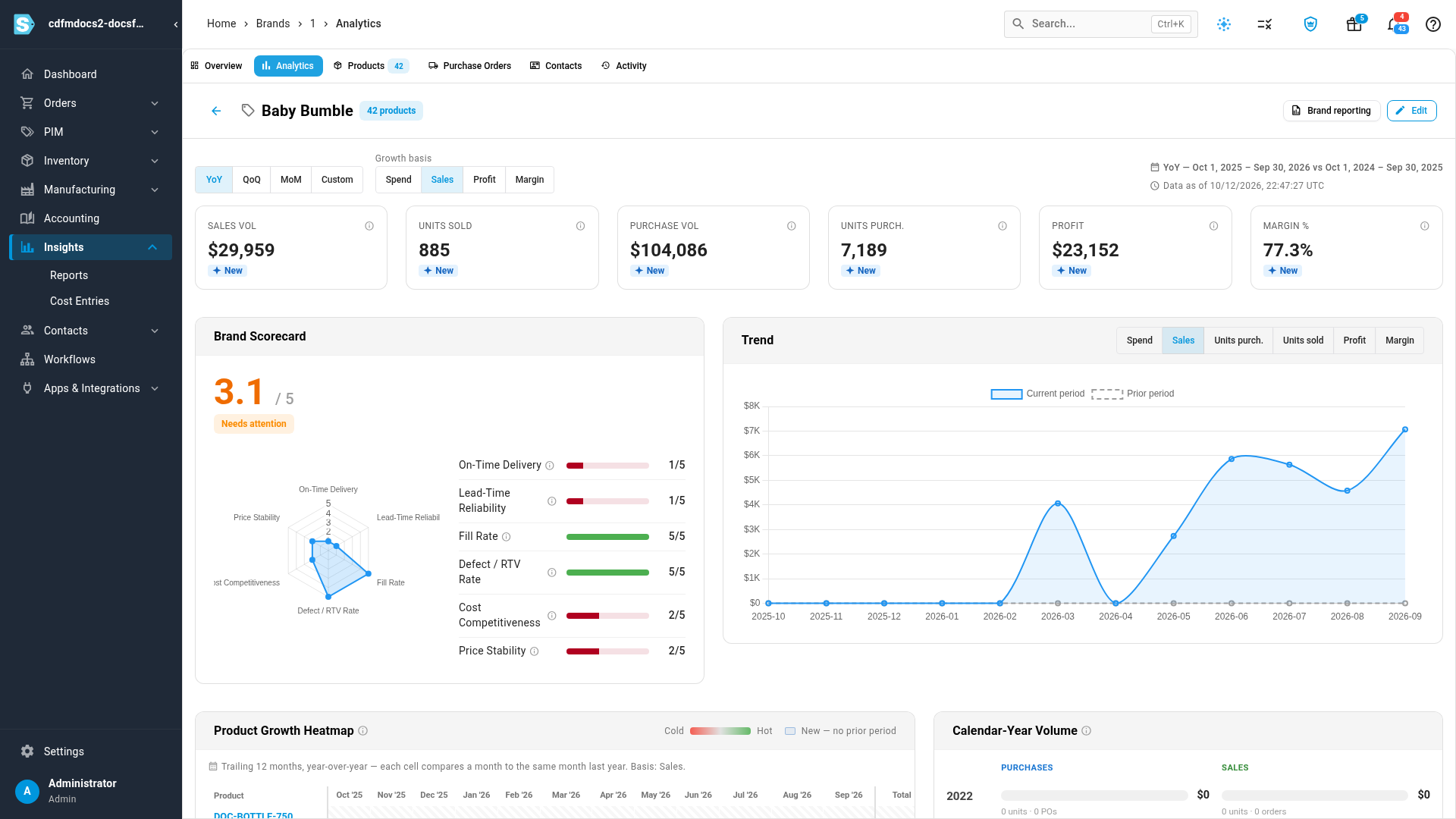Open the task checklist icon in header
This screenshot has width=1456, height=819.
tap(1264, 24)
